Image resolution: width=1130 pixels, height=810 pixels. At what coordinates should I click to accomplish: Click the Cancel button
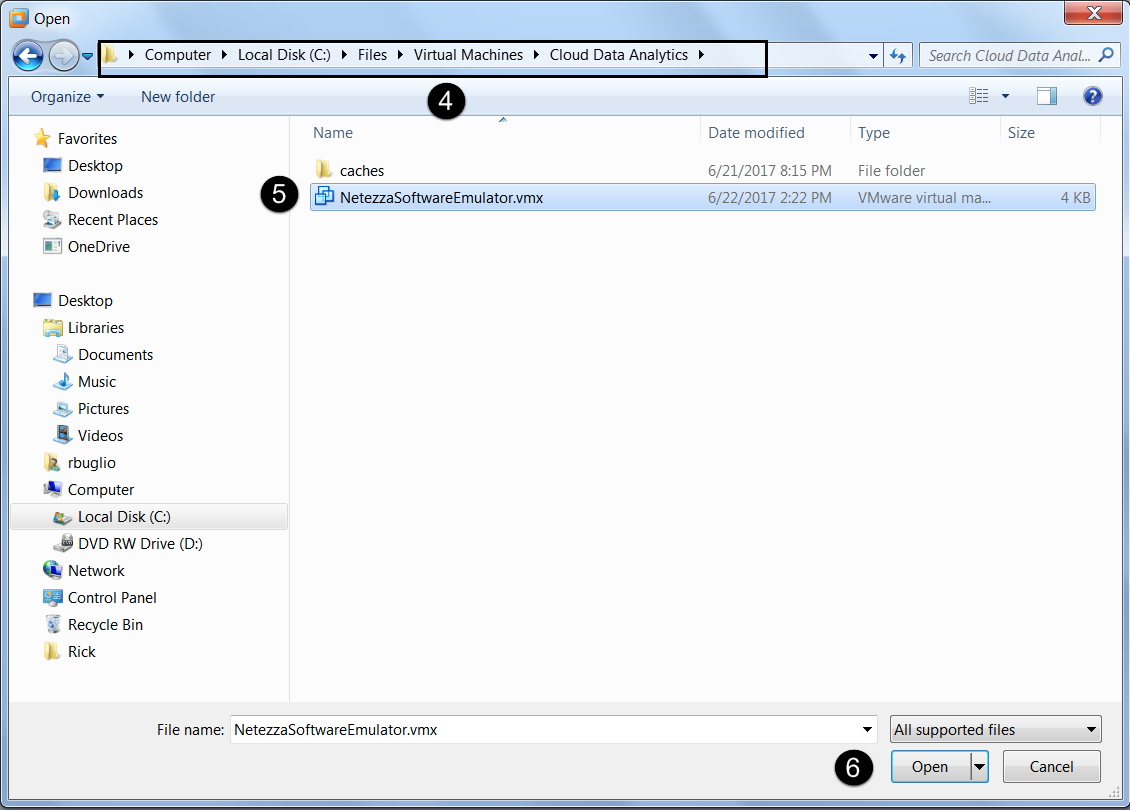click(1051, 767)
